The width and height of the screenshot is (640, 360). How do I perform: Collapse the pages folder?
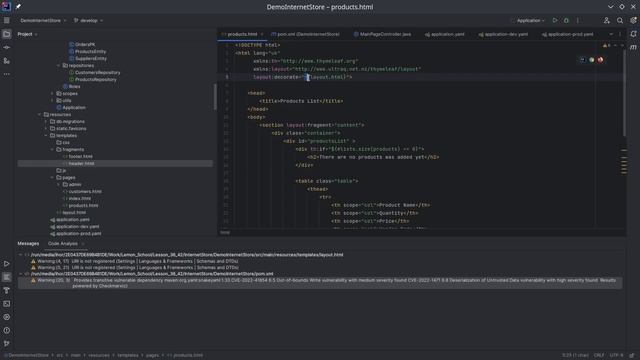click(52, 178)
